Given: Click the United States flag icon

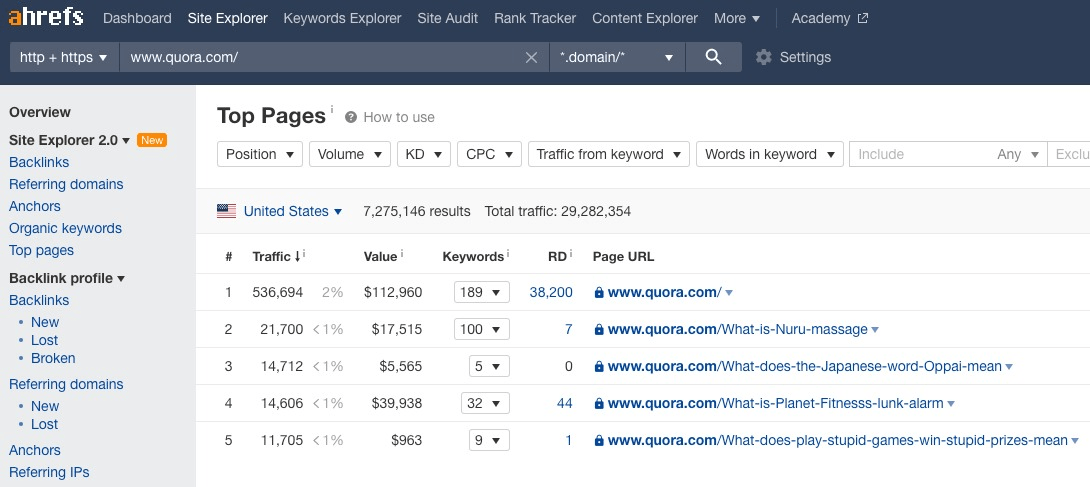Looking at the screenshot, I should tap(227, 211).
